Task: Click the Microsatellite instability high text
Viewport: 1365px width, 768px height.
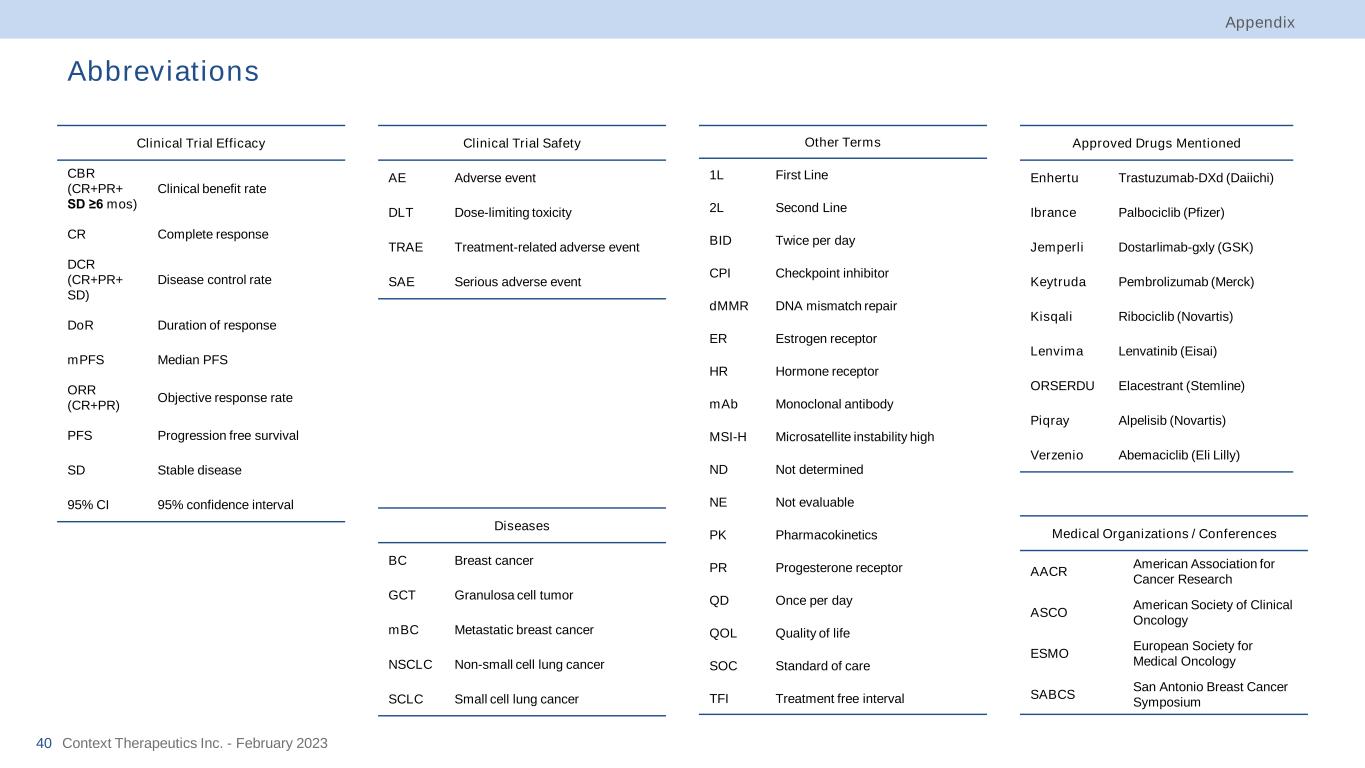Action: (854, 436)
